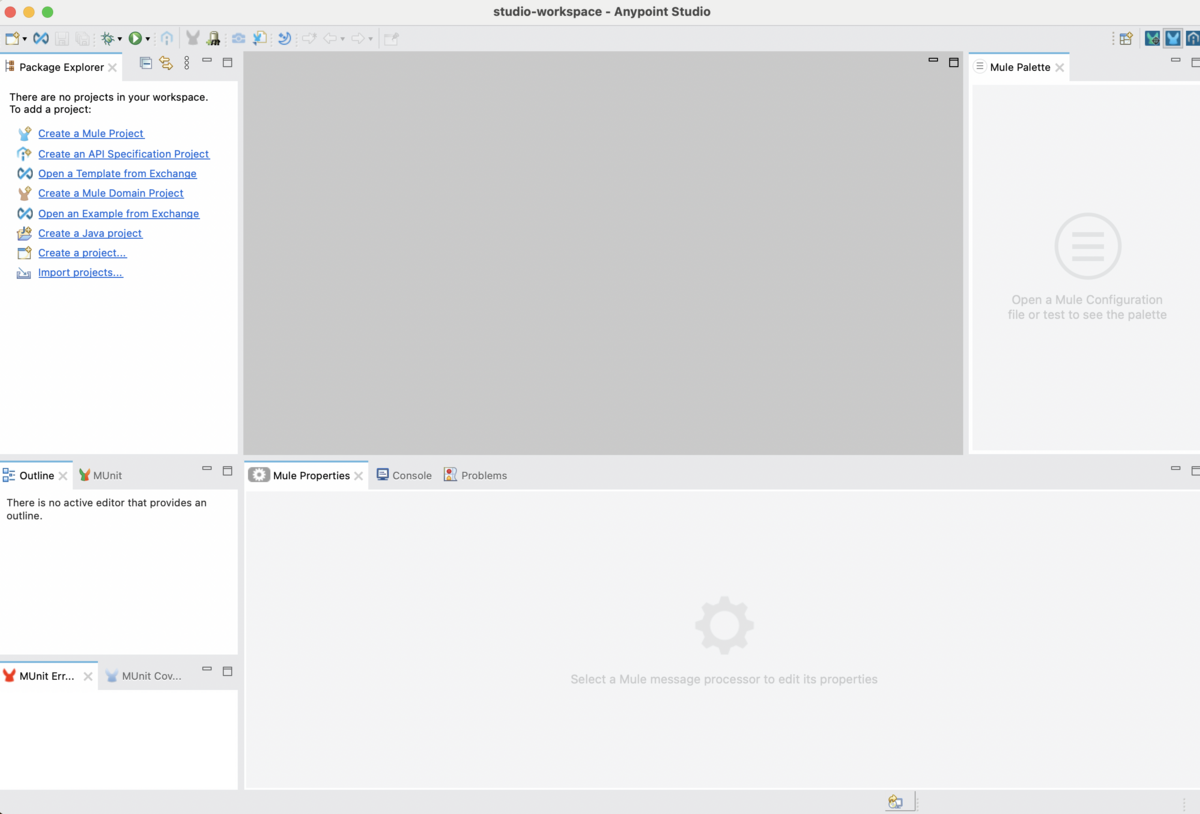Open a Template from Exchange link
Image resolution: width=1200 pixels, height=814 pixels.
117,174
